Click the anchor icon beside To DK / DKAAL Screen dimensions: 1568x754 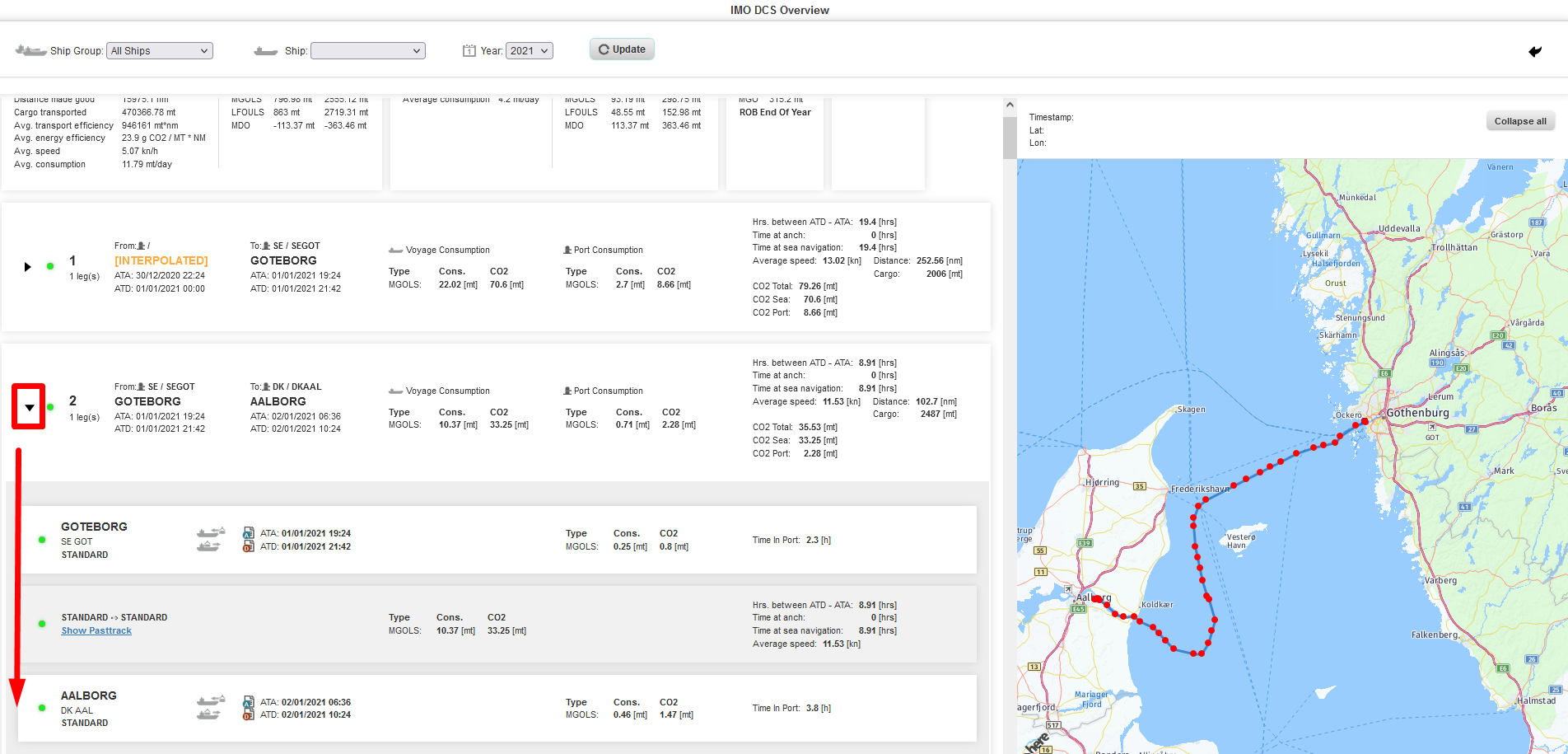click(x=266, y=386)
